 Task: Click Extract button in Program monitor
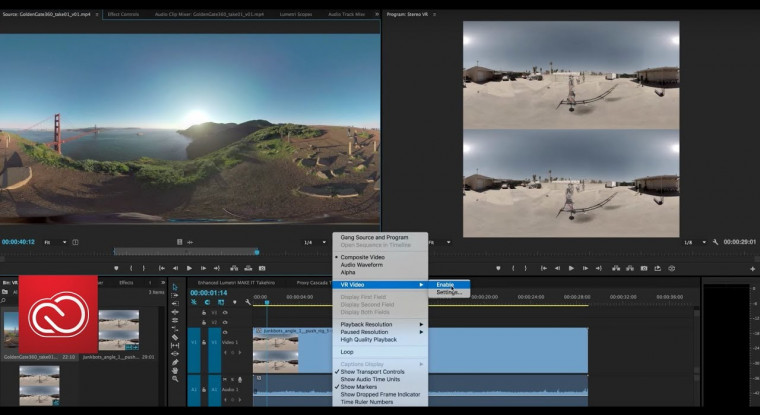coord(630,268)
